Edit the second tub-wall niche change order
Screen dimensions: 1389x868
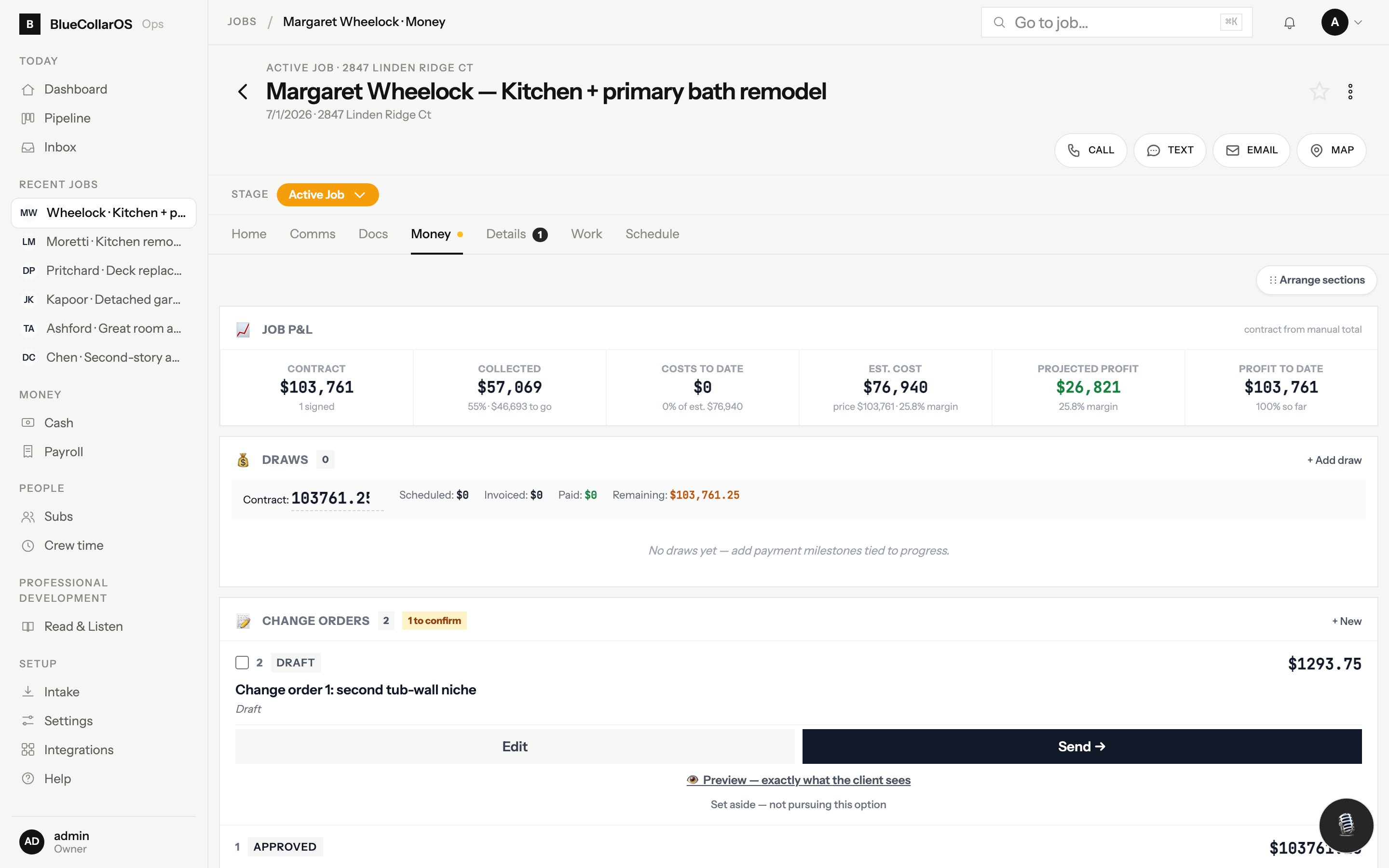[x=514, y=746]
